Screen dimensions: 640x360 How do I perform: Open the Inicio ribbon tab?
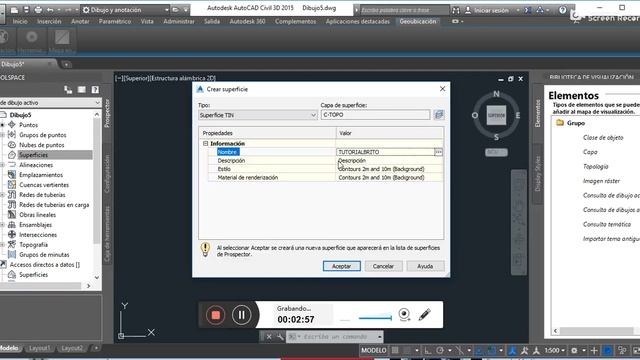tap(20, 21)
